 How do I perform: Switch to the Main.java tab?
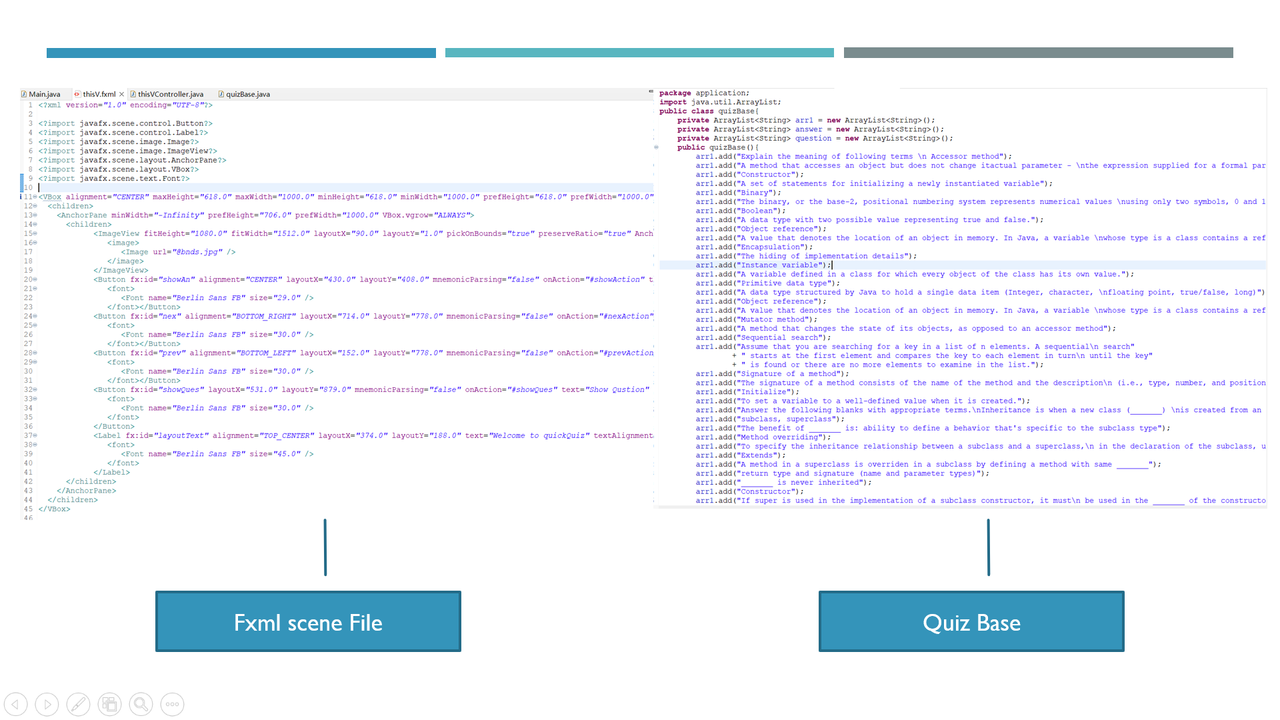tap(41, 94)
